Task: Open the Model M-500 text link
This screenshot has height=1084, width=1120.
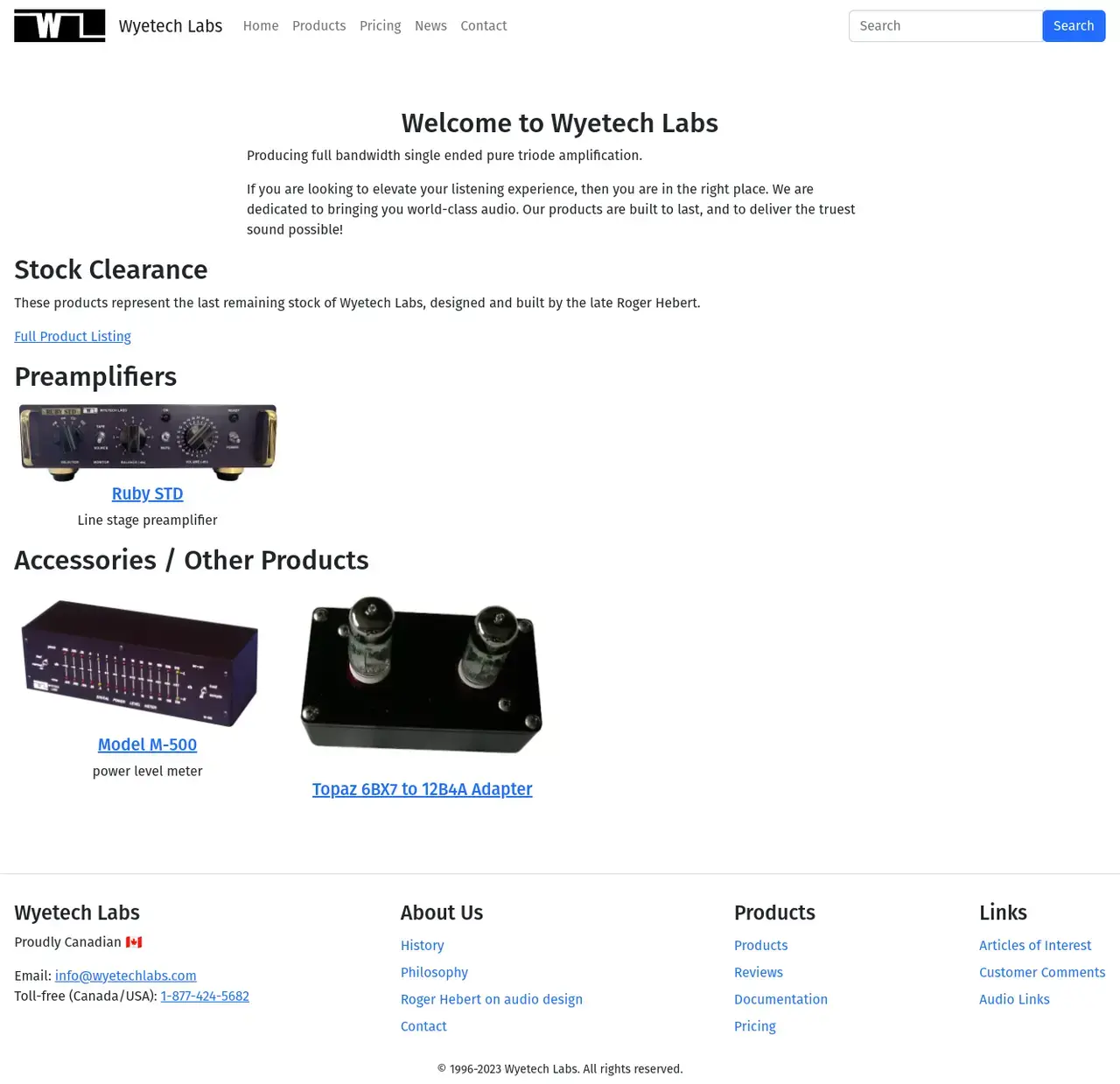Action: [x=148, y=745]
